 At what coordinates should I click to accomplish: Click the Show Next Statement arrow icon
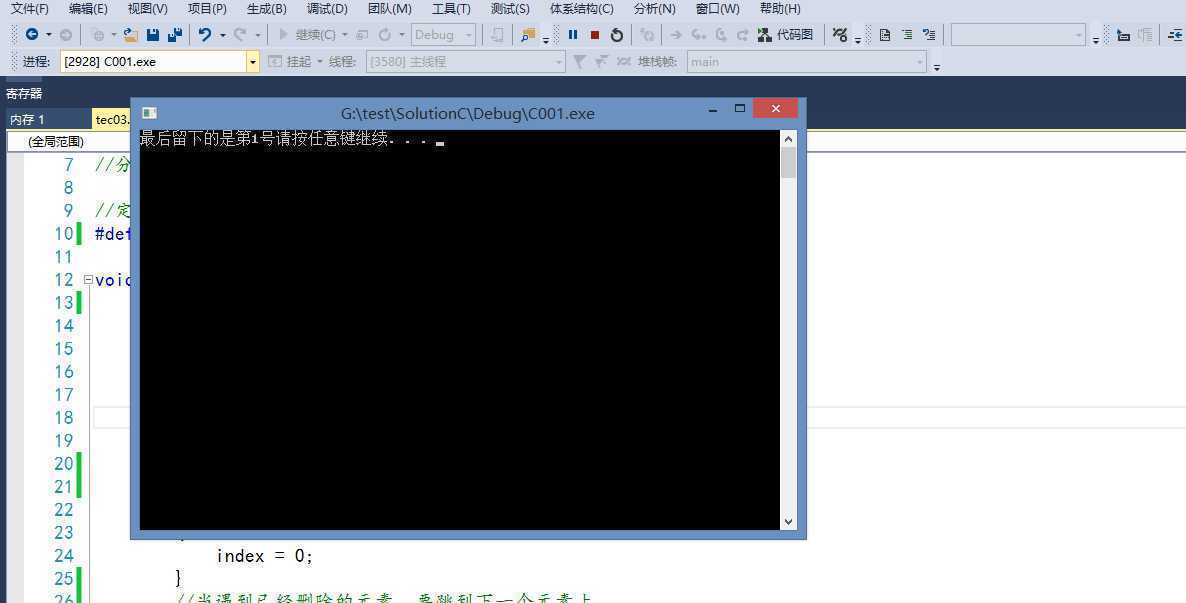pyautogui.click(x=676, y=35)
